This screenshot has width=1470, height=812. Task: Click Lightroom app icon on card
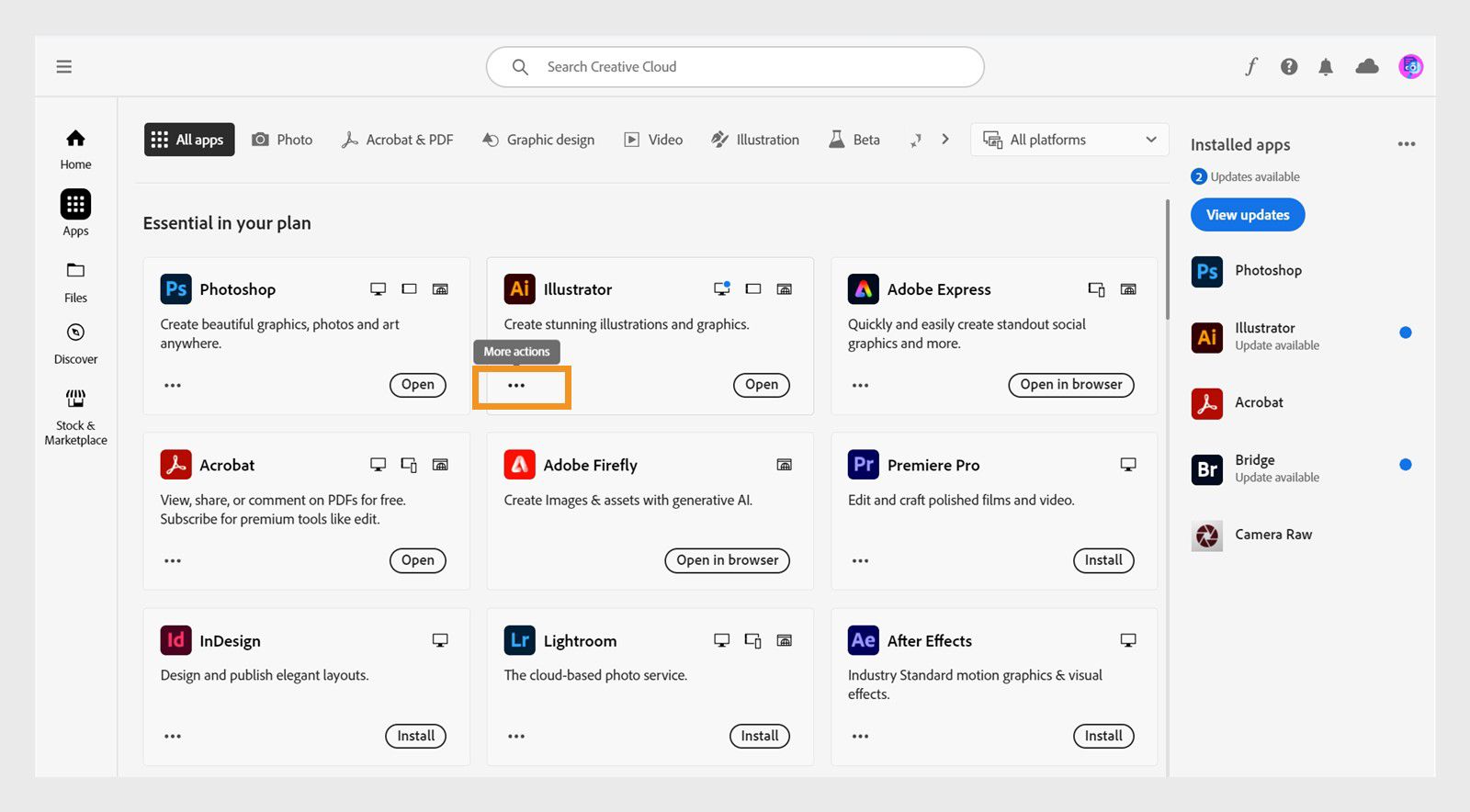[519, 640]
